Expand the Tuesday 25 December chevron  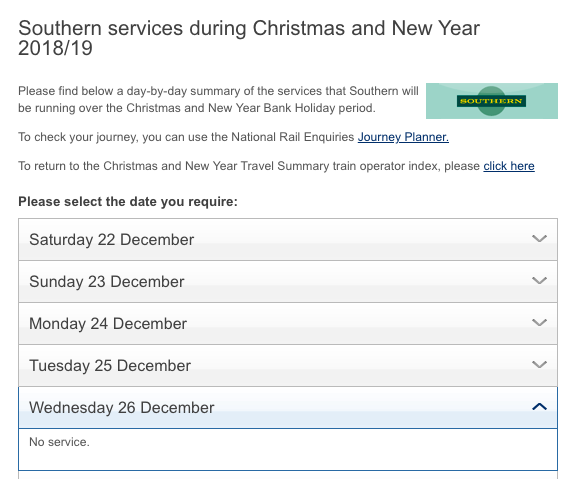pyautogui.click(x=539, y=365)
